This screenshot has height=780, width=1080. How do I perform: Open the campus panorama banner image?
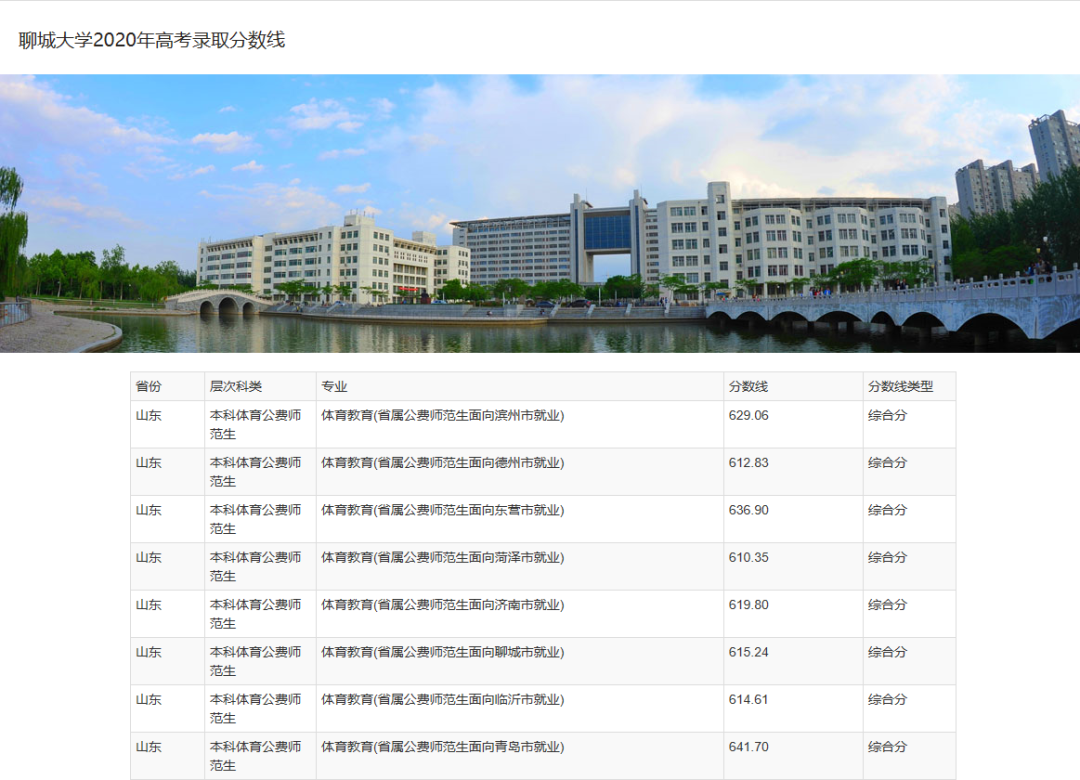pyautogui.click(x=540, y=214)
